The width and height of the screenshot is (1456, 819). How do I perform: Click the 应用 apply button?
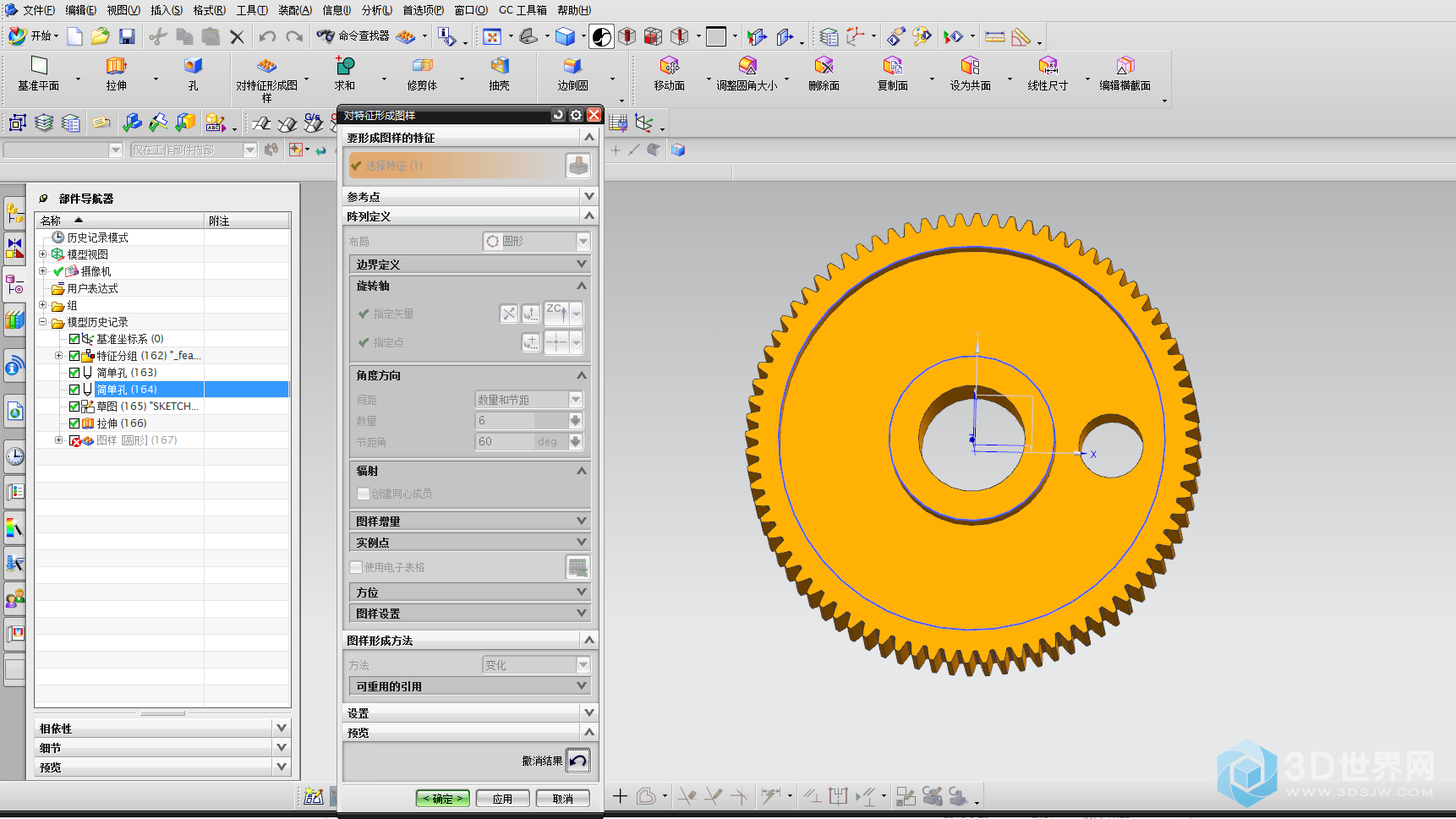click(x=503, y=799)
